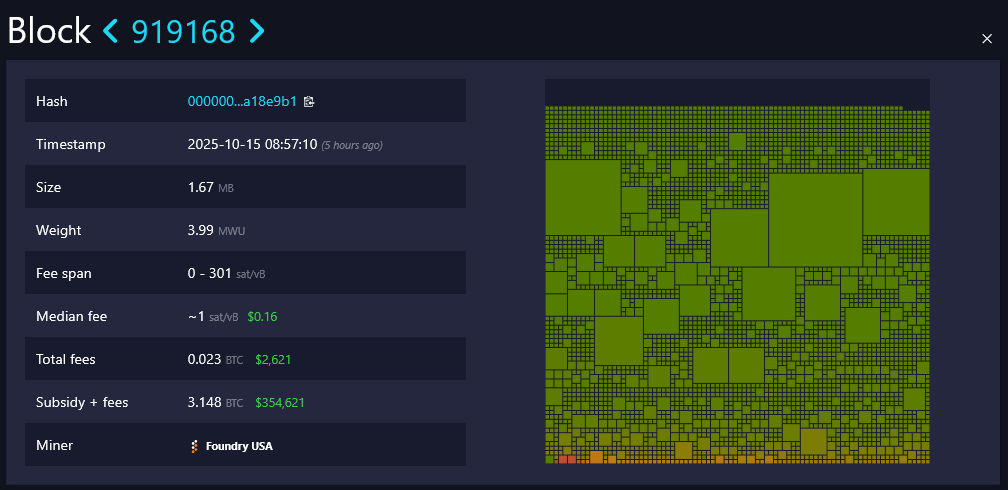
Task: Click the big transaction block at treemap left edge
Action: pyautogui.click(x=582, y=197)
